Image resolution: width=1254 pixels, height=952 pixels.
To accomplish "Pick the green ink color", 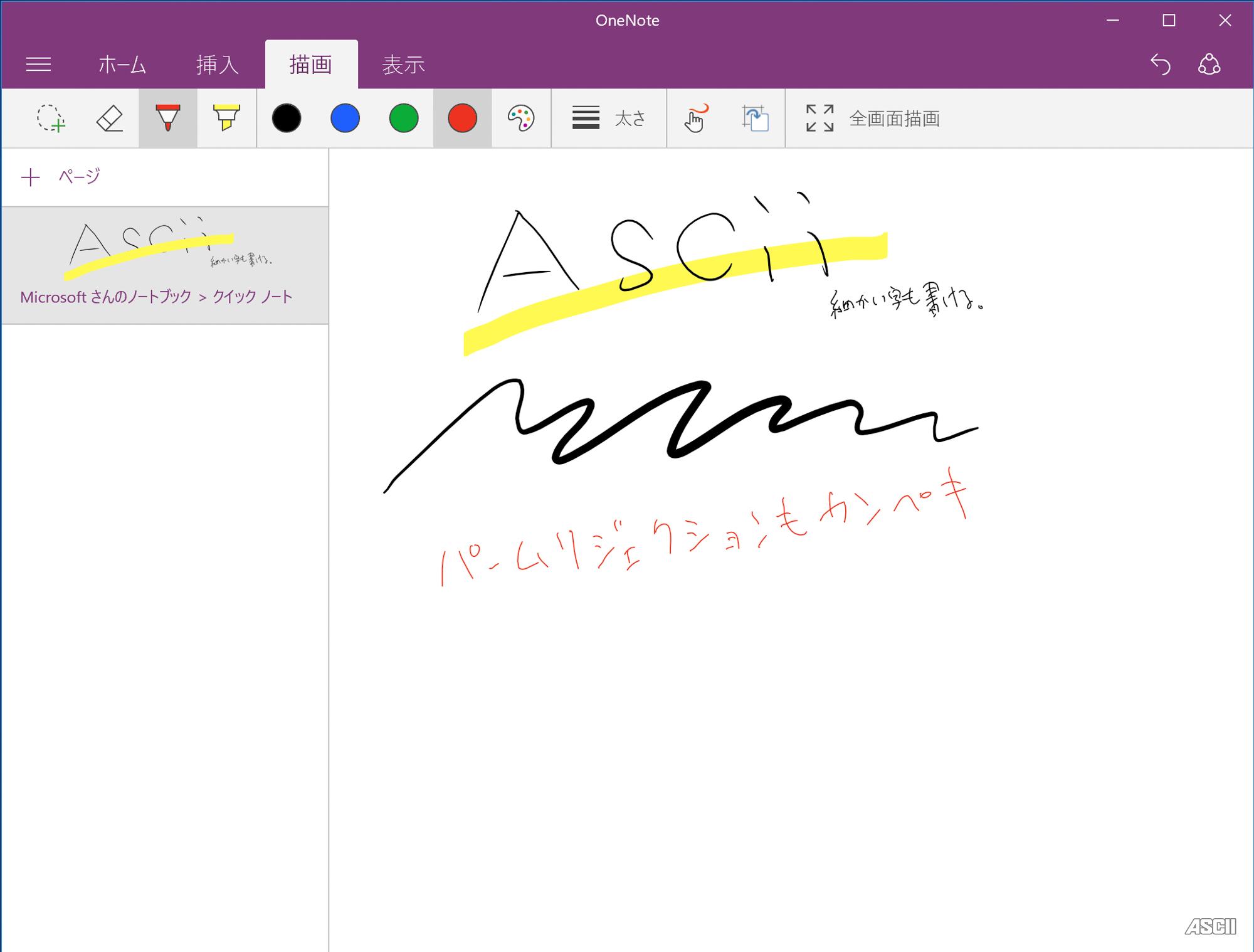I will [x=403, y=118].
